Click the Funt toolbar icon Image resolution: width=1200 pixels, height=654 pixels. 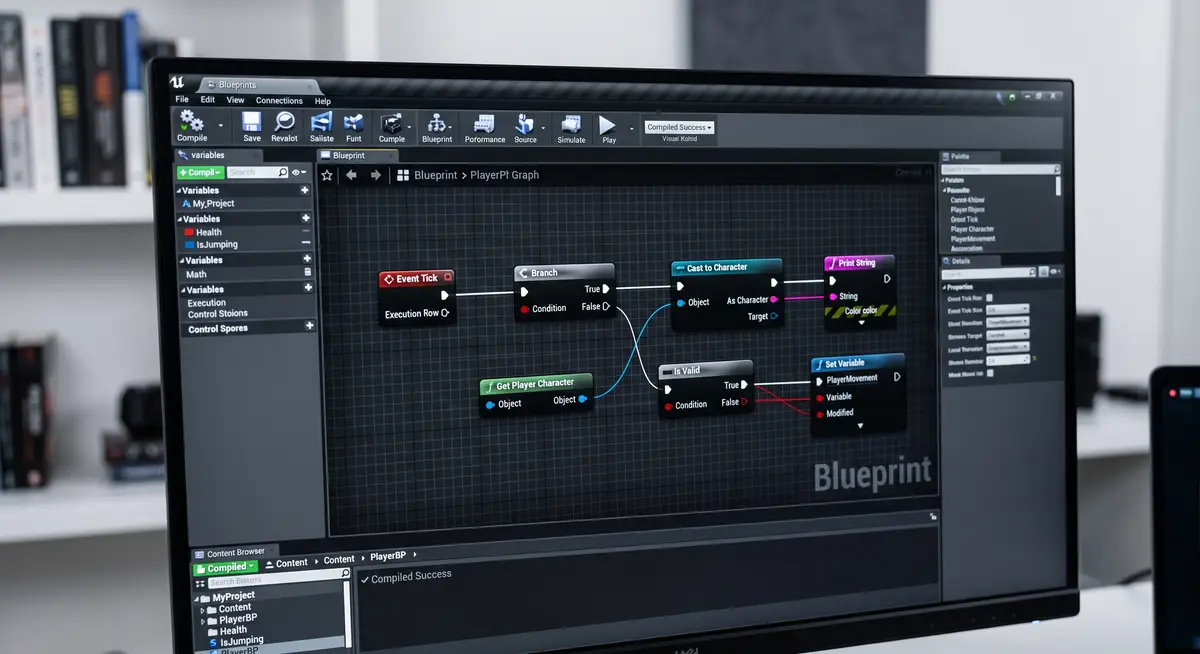coord(353,123)
